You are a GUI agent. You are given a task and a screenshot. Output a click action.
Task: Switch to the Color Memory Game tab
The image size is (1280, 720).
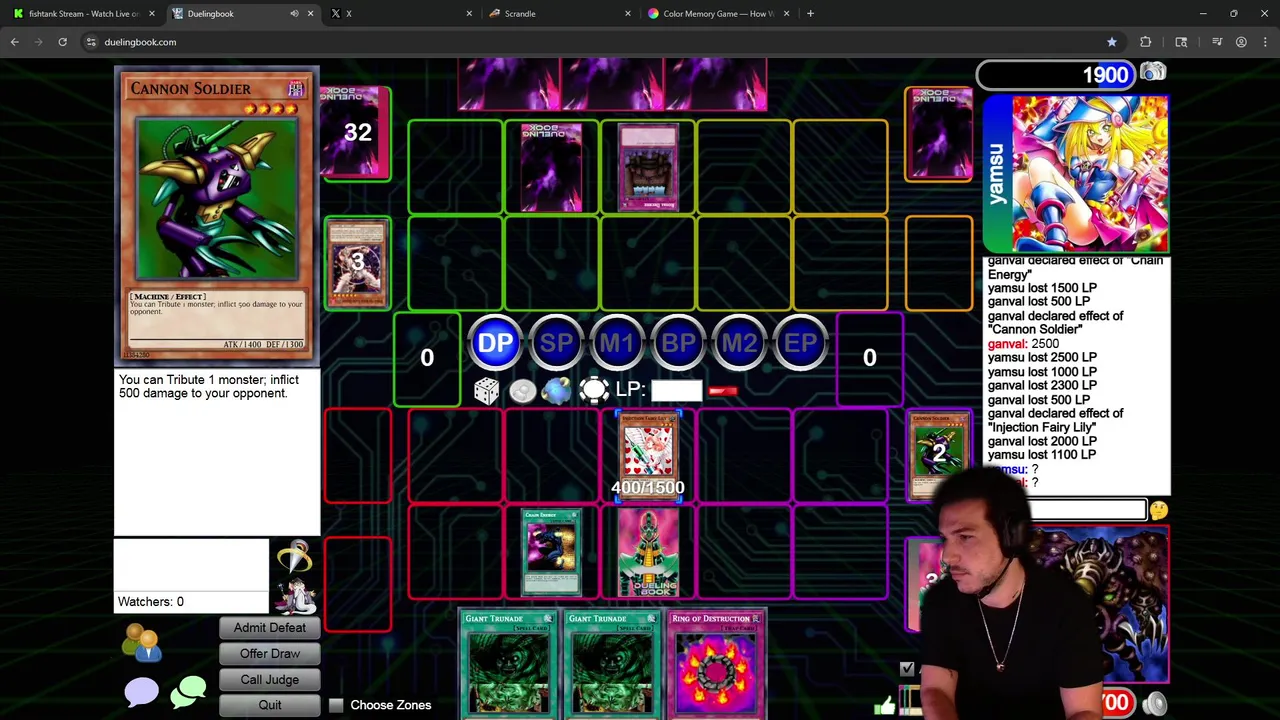pos(718,14)
